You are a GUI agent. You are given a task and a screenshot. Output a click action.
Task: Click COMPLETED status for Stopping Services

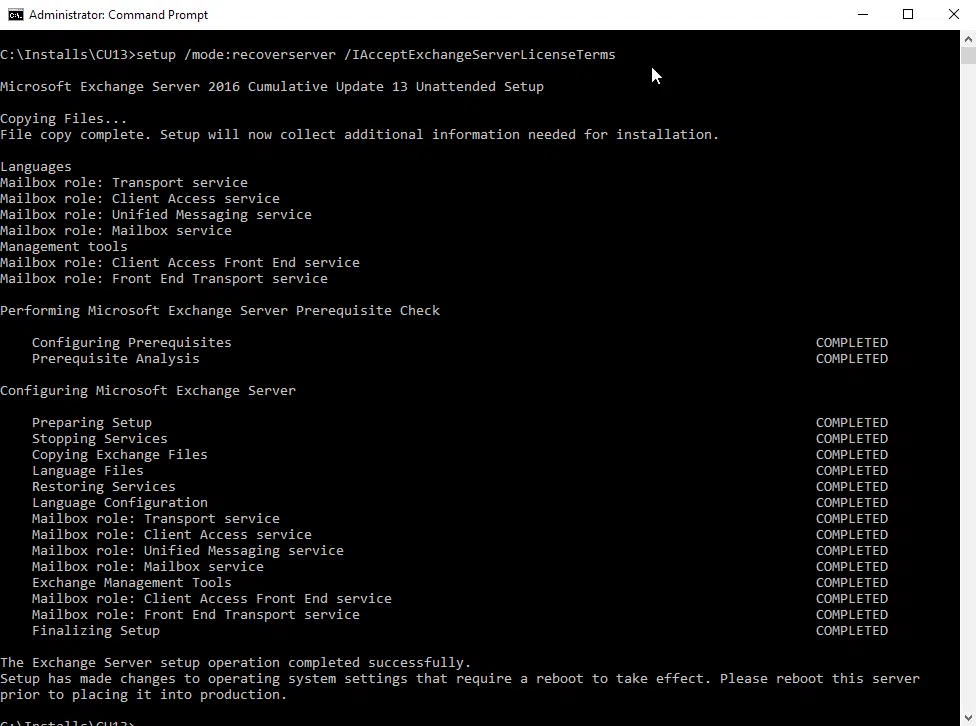point(852,439)
